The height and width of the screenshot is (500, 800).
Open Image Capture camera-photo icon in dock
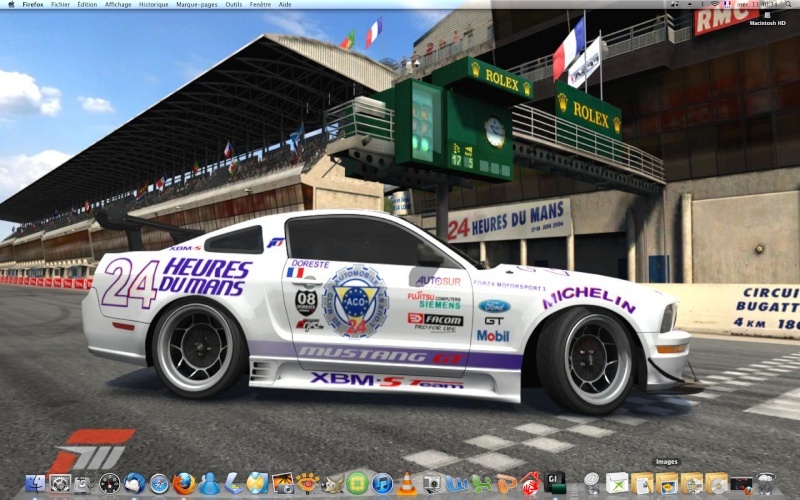pos(282,483)
